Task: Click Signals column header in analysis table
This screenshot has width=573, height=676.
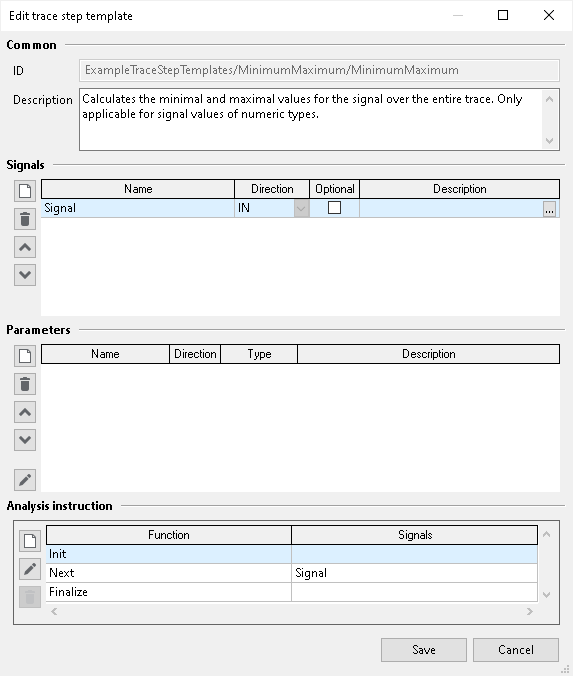Action: 415,535
